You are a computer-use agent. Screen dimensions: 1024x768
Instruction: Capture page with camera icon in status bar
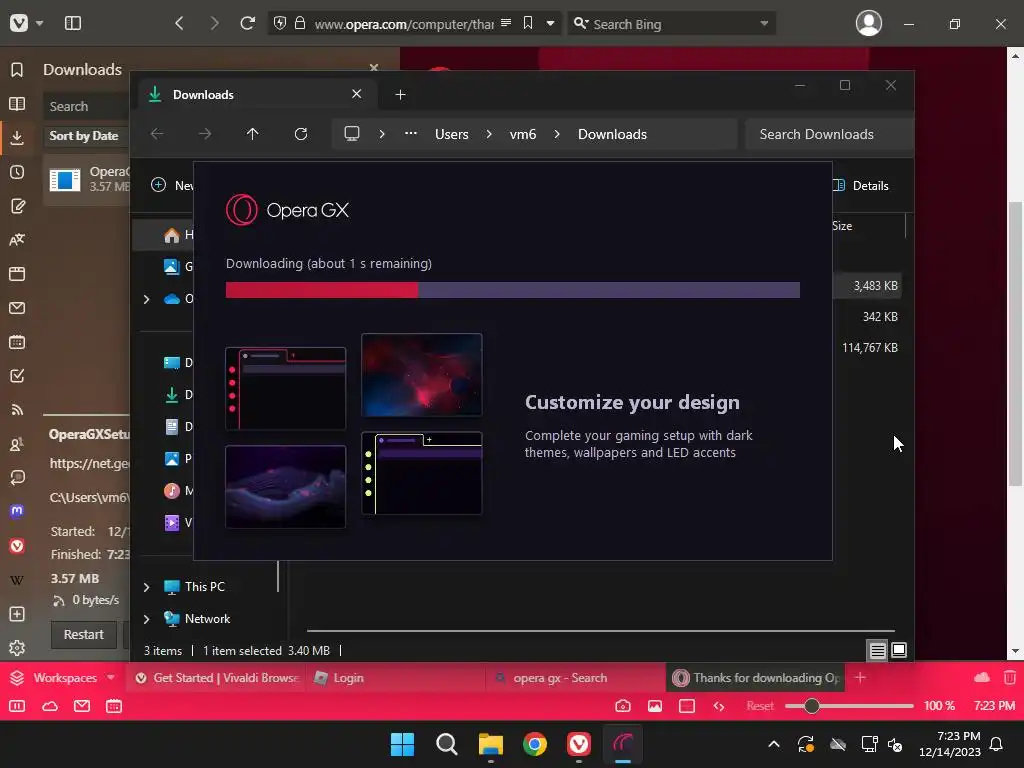(623, 706)
